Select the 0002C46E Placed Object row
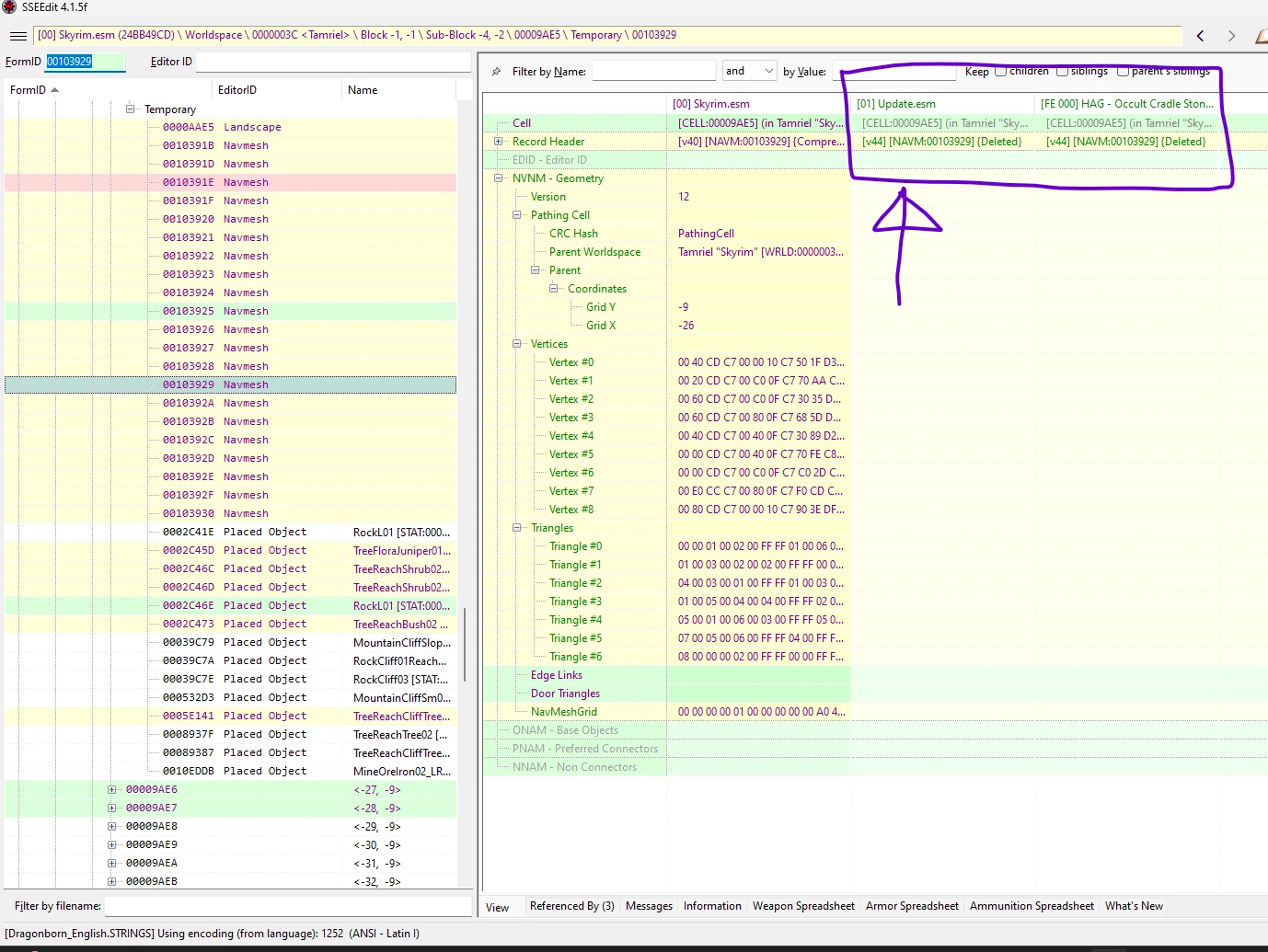Viewport: 1268px width, 952px height. click(x=230, y=605)
